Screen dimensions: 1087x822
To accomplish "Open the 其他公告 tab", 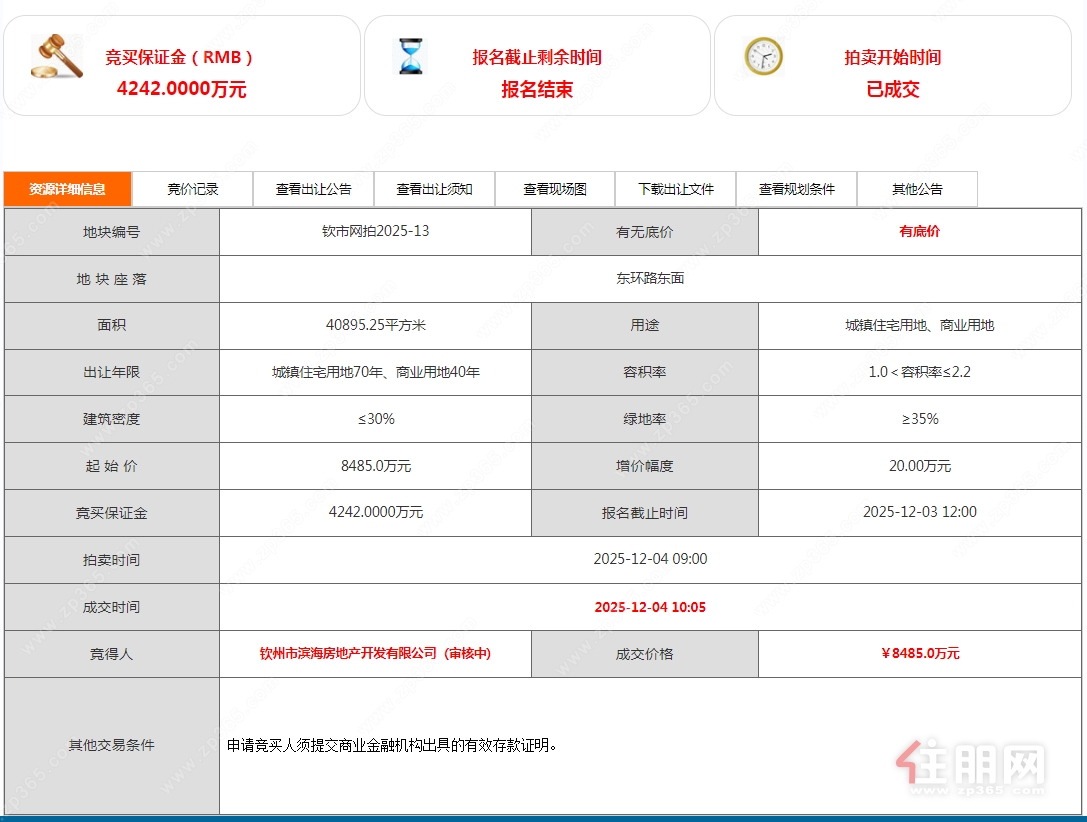I will (x=917, y=189).
